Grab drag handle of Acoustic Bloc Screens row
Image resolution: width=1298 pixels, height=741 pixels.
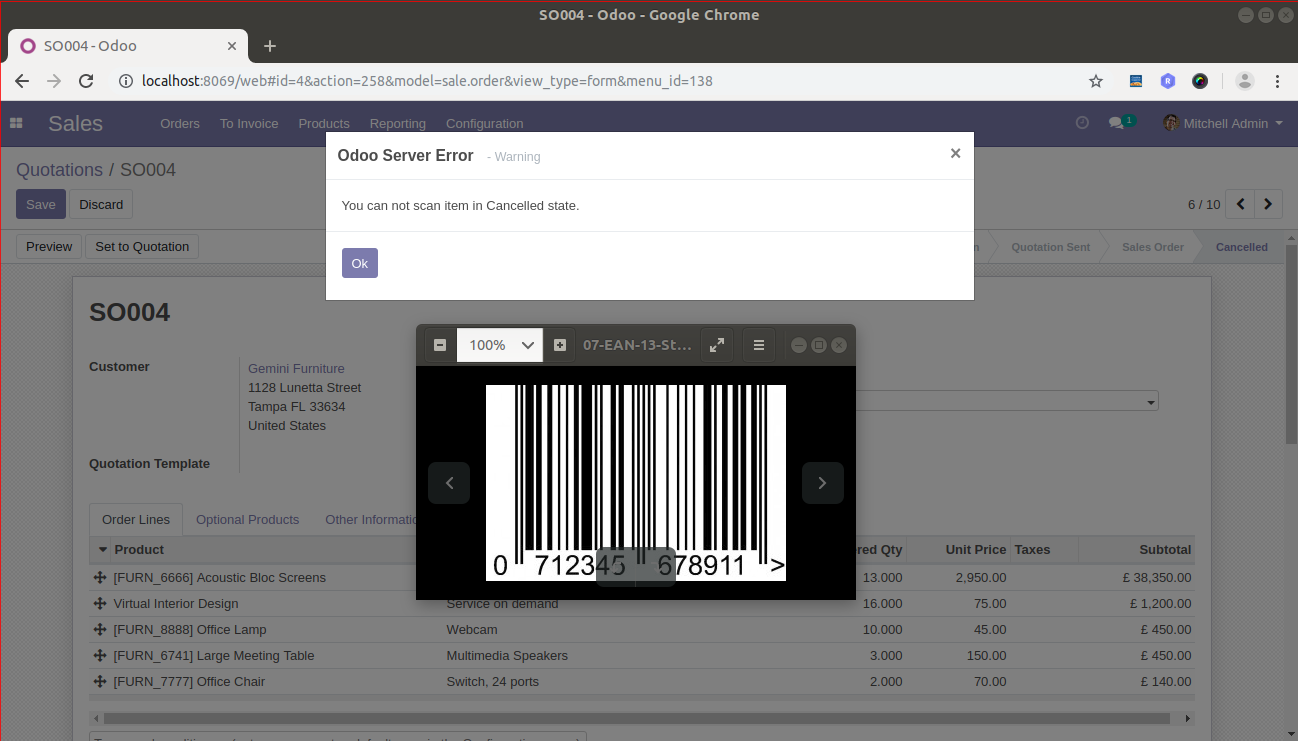click(x=100, y=578)
